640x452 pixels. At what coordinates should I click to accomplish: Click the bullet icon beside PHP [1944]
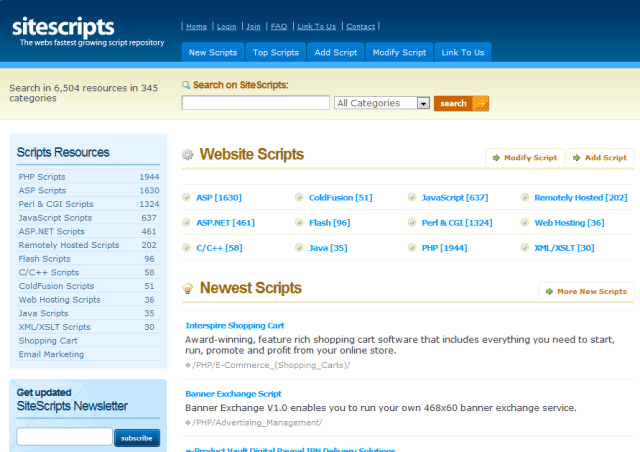(412, 248)
